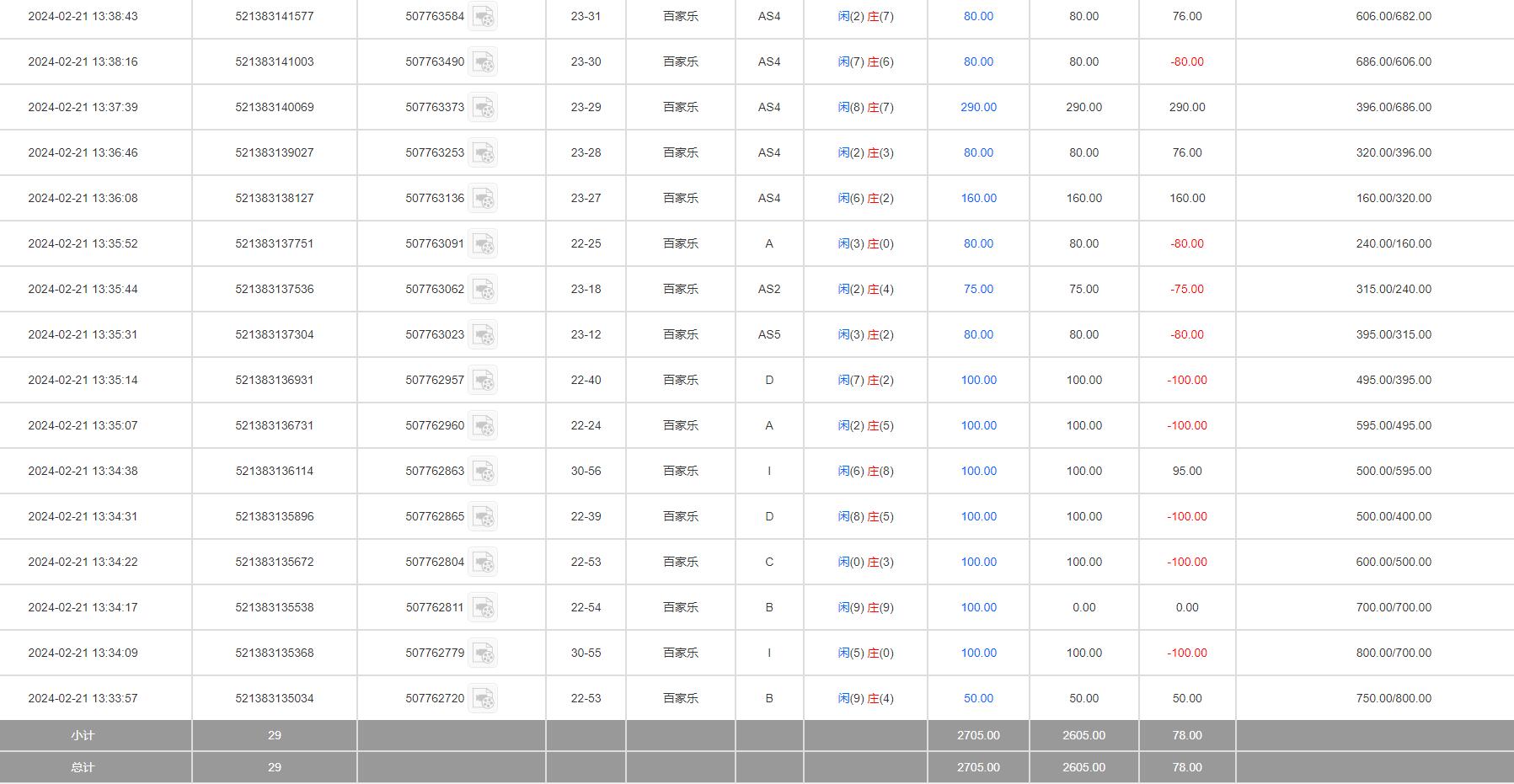Open video replay for round 507762863
This screenshot has width=1514, height=784.
(483, 472)
